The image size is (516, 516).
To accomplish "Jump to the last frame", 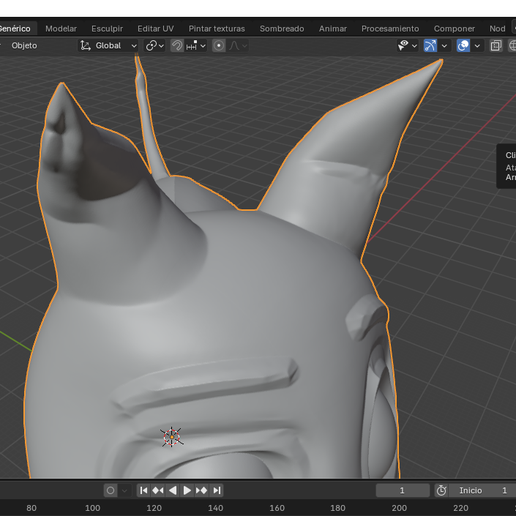I will click(x=217, y=490).
